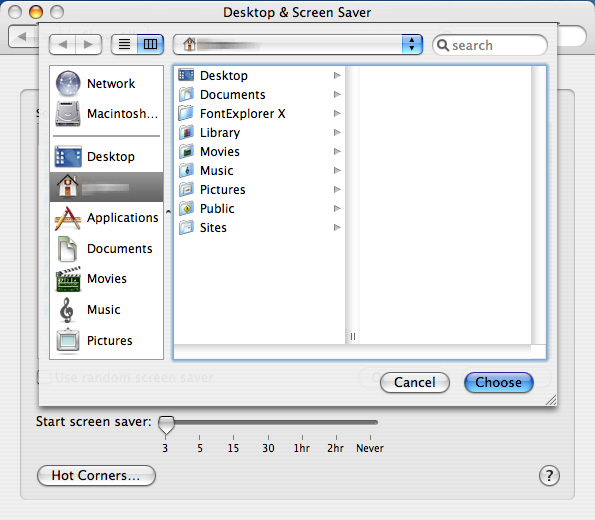The width and height of the screenshot is (595, 520).
Task: Expand the FontExplorer X folder arrow
Action: pos(337,113)
